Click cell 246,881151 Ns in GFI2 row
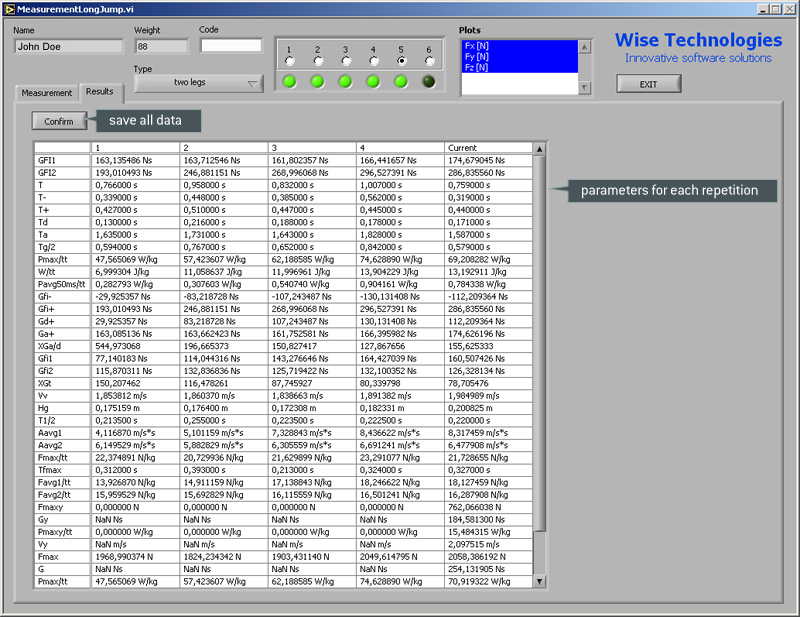This screenshot has width=800, height=617. point(223,172)
